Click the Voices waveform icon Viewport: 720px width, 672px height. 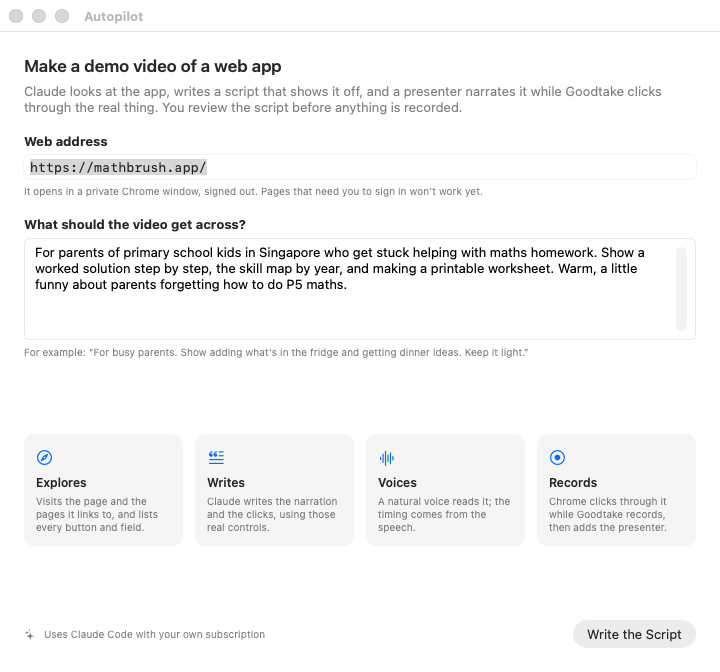(387, 457)
